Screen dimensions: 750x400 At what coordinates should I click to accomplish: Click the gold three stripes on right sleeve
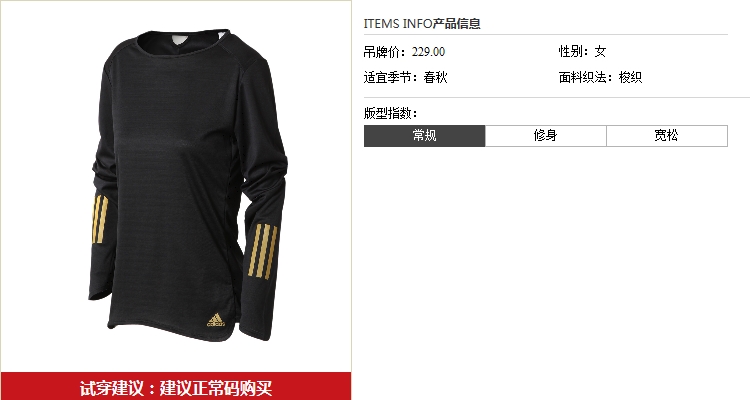click(x=263, y=251)
